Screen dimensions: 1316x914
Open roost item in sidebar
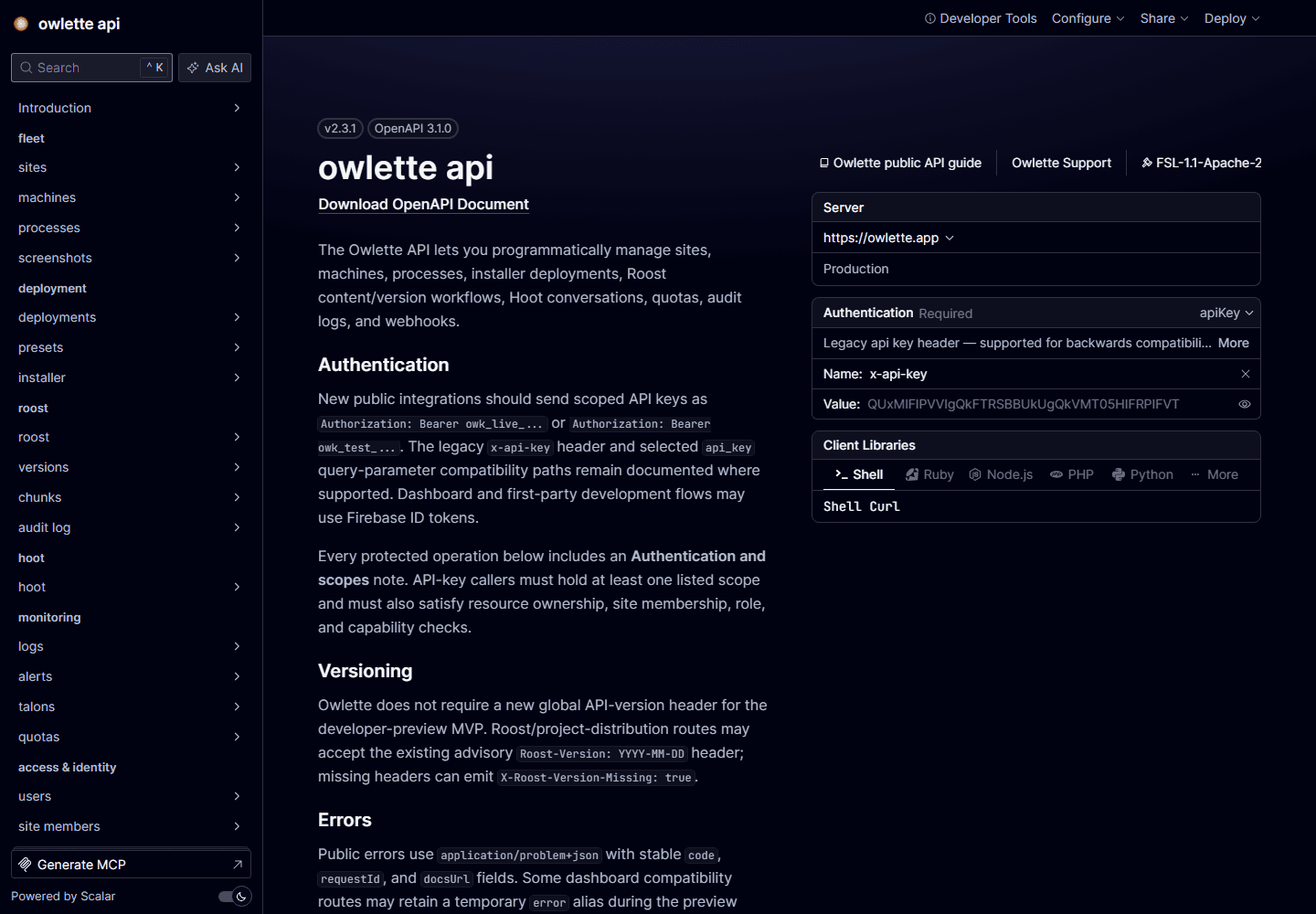point(131,437)
